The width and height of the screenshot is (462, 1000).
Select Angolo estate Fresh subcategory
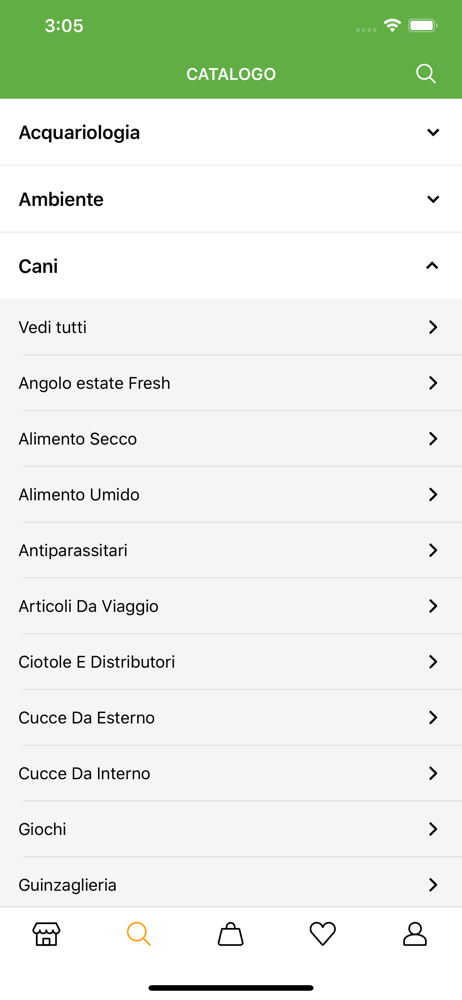231,383
